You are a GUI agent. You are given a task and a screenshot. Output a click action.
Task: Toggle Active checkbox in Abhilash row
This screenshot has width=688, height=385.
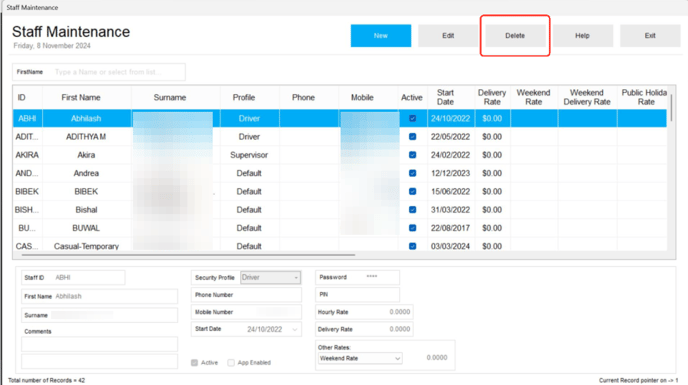point(412,119)
